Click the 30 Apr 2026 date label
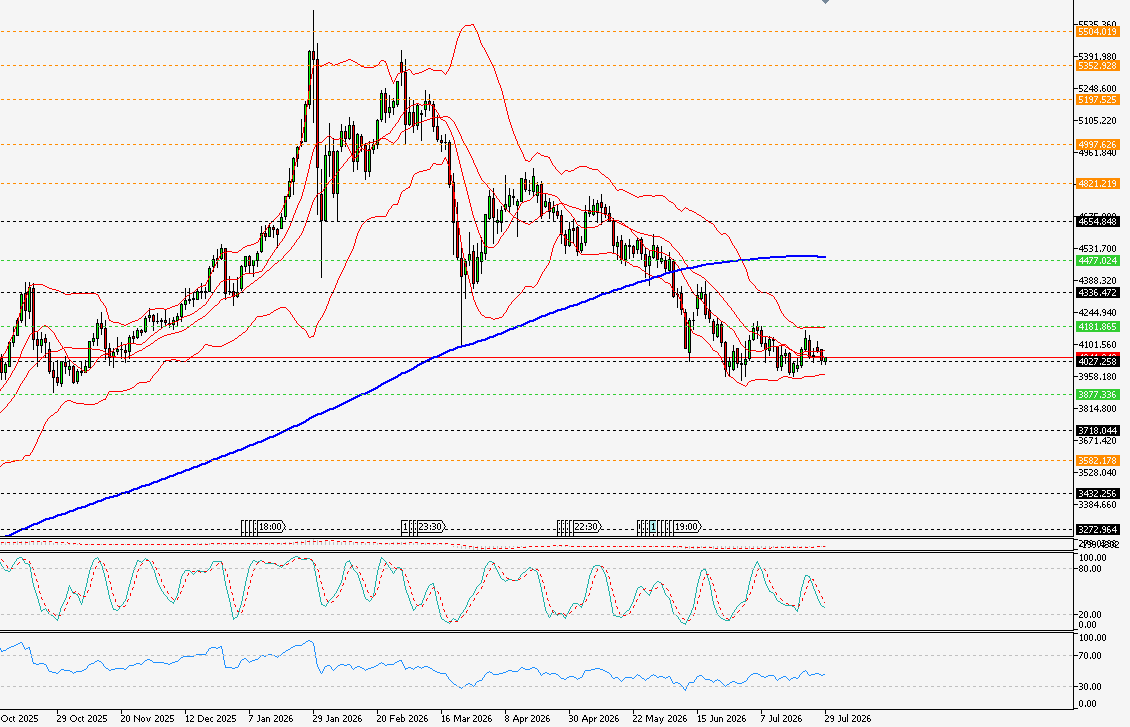Viewport: 1130px width, 727px height. click(594, 718)
